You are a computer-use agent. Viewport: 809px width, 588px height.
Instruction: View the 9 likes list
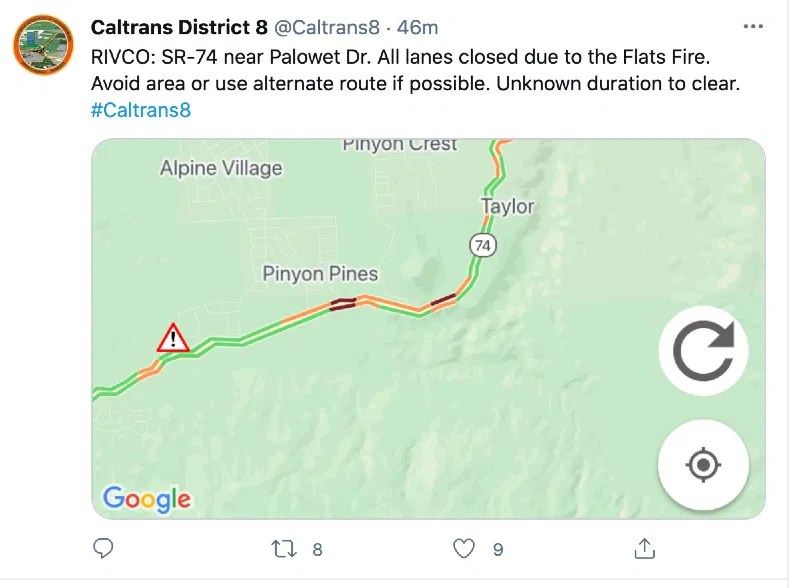(x=497, y=548)
